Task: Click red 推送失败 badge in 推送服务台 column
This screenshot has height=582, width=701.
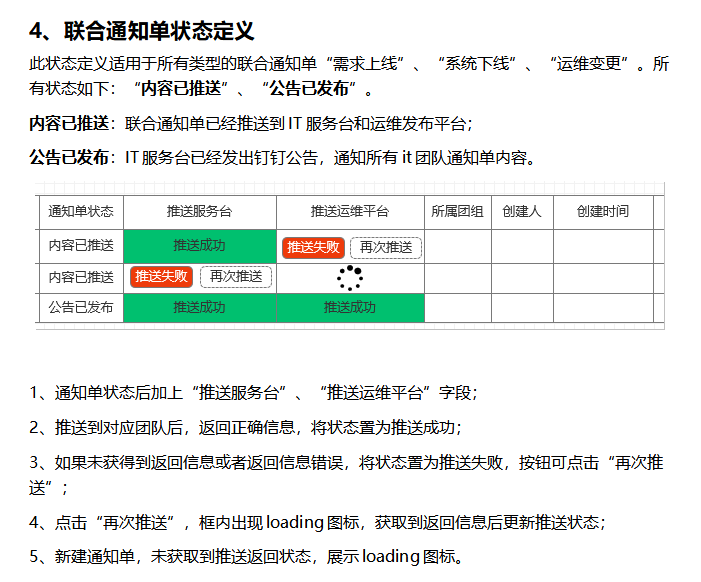Action: click(x=161, y=277)
